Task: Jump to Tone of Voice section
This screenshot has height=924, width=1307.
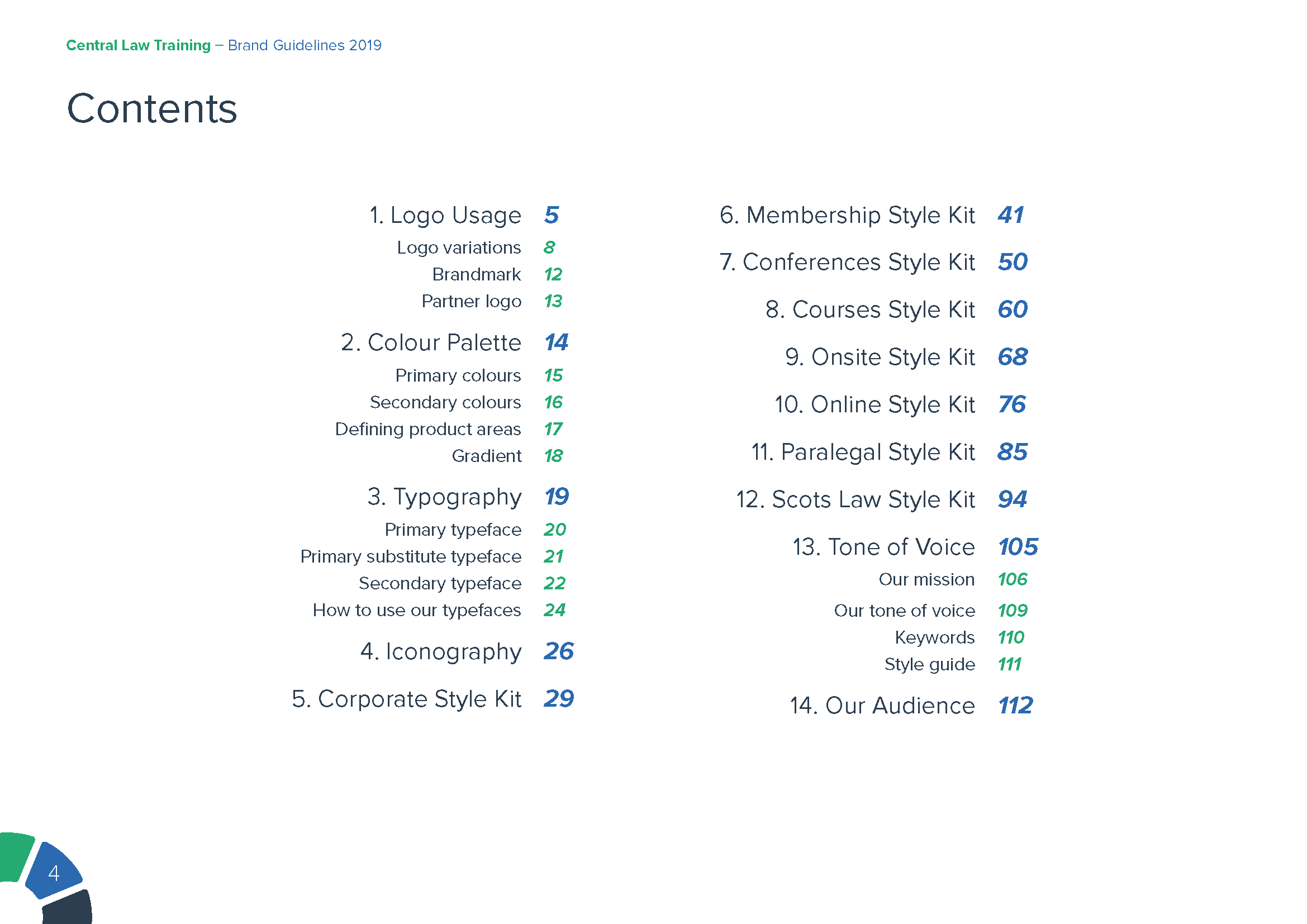Action: click(883, 547)
